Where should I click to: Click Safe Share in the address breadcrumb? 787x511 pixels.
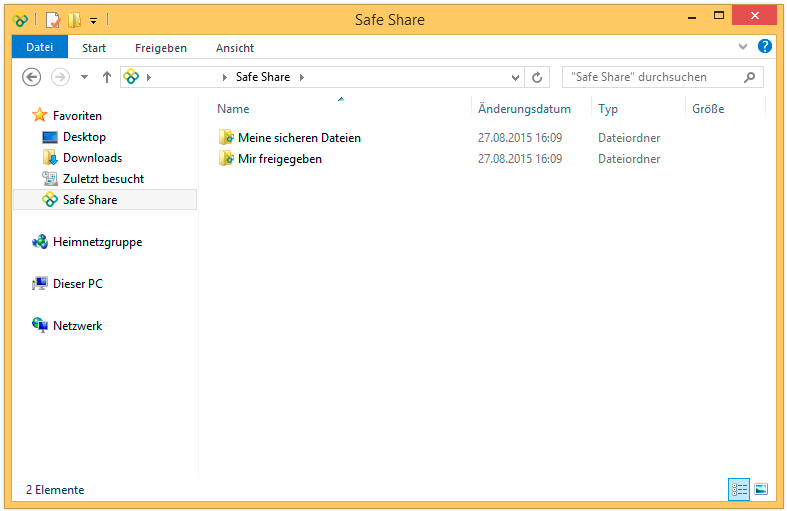[x=263, y=77]
